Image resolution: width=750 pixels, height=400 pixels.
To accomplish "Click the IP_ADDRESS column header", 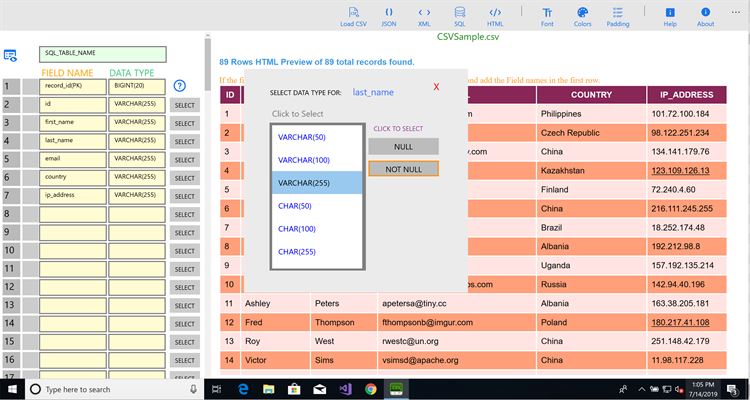I will (687, 95).
